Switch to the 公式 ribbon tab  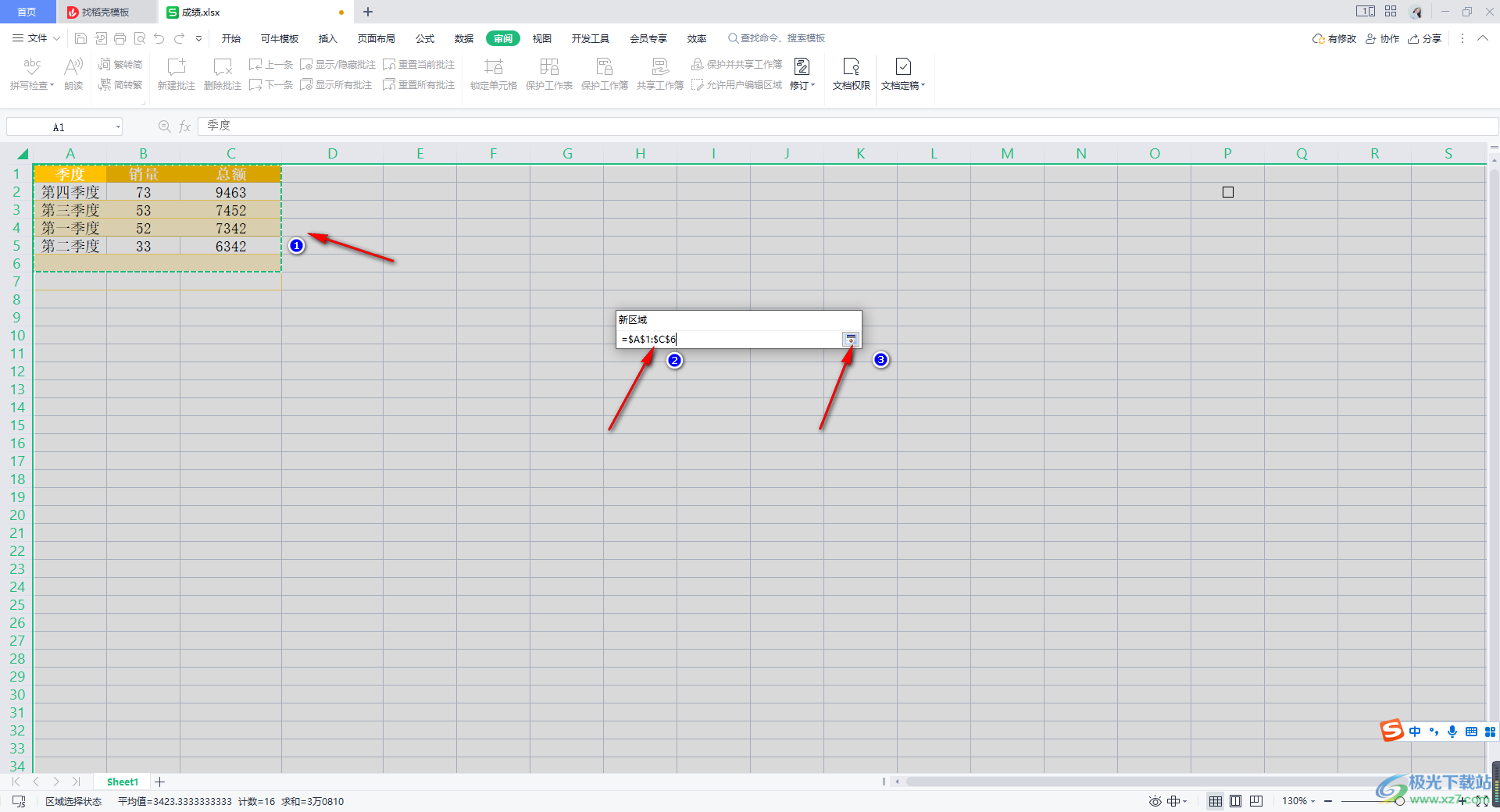tap(425, 38)
